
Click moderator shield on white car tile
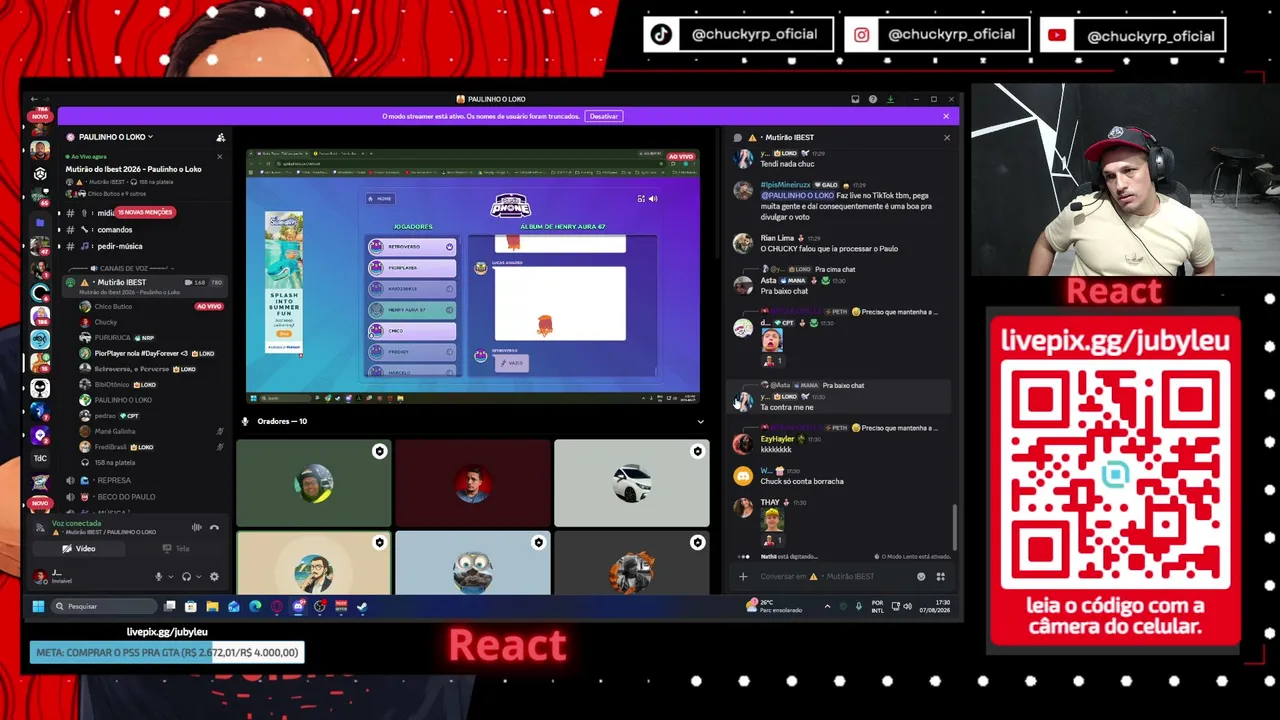[697, 452]
